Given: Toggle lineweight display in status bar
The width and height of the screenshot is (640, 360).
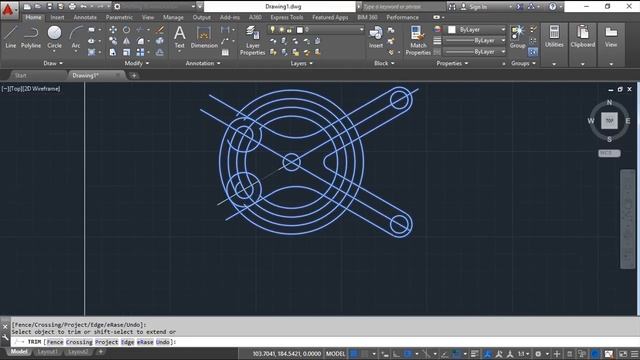Looking at the screenshot, I should 474,354.
